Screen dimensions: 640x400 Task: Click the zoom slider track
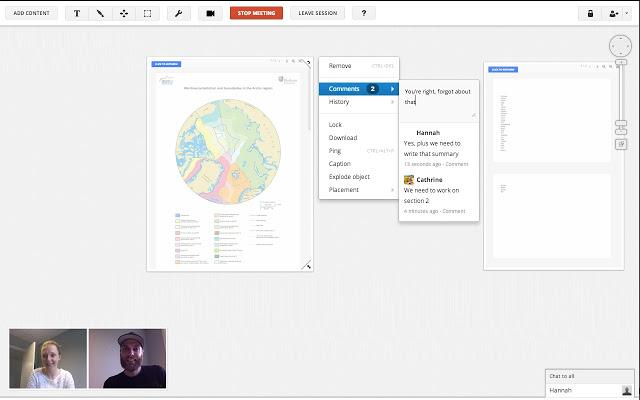621,93
